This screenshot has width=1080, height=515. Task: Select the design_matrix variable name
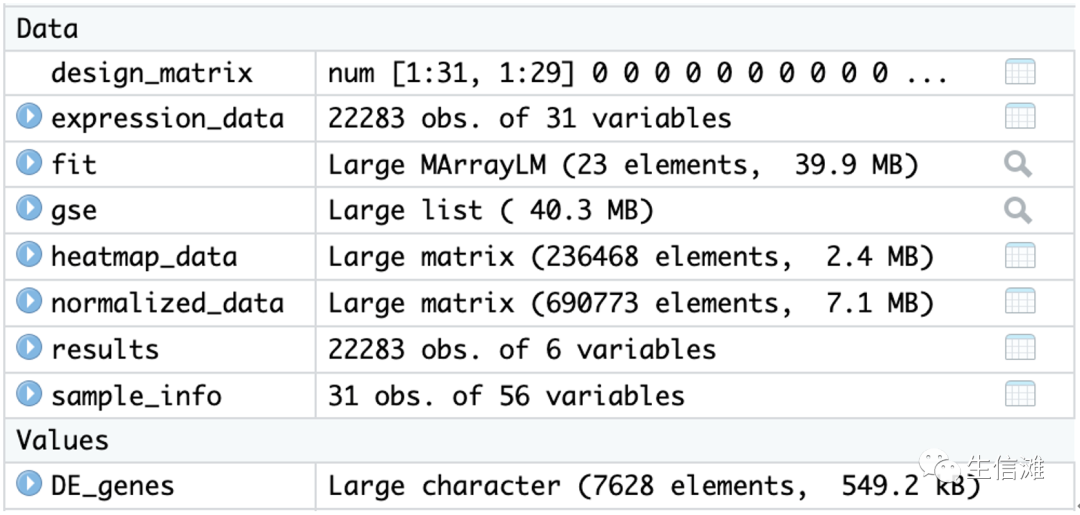click(x=151, y=73)
